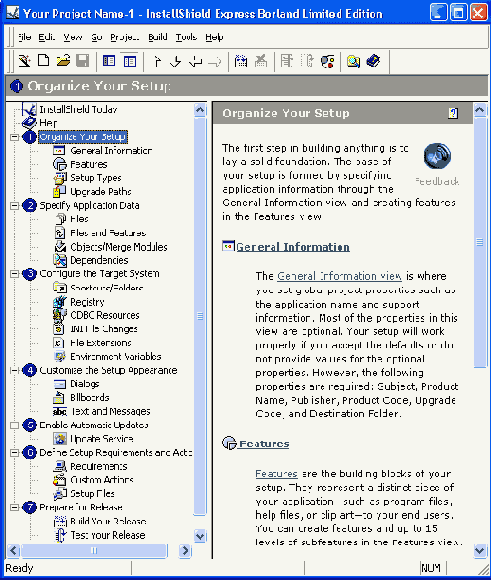Open the Edit menu
Image resolution: width=491 pixels, height=580 pixels.
[x=47, y=37]
